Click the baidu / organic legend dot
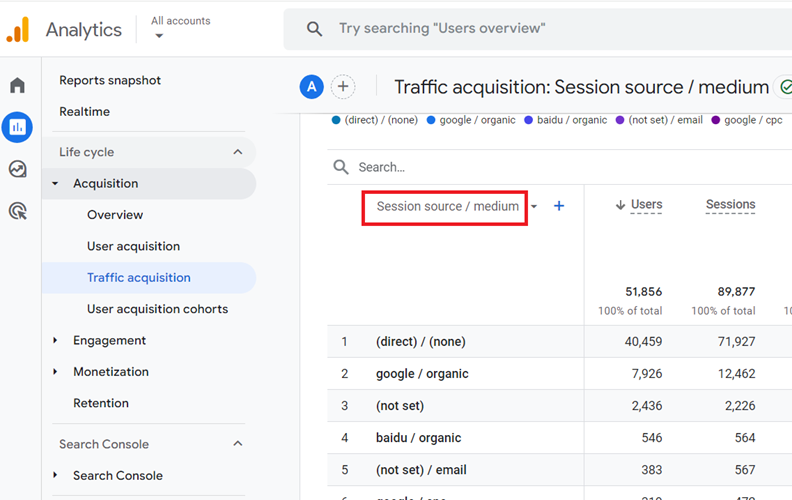The image size is (792, 500). point(528,120)
